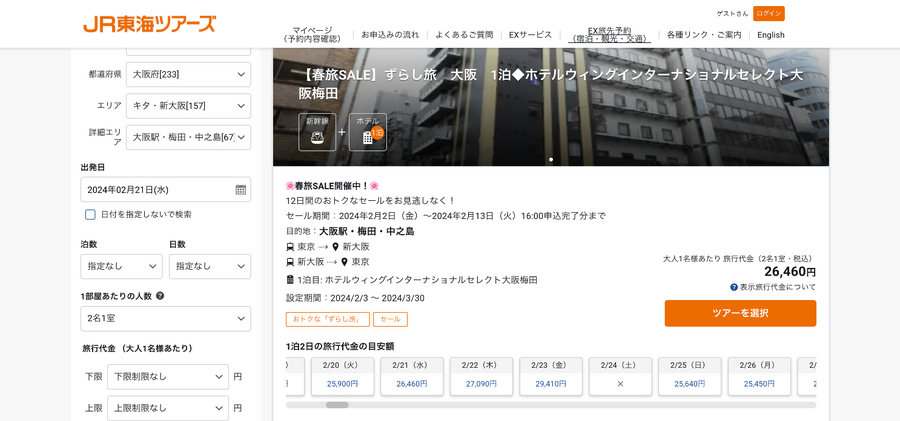The width and height of the screenshot is (900, 421).
Task: Click the セール tag
Action: click(x=390, y=319)
